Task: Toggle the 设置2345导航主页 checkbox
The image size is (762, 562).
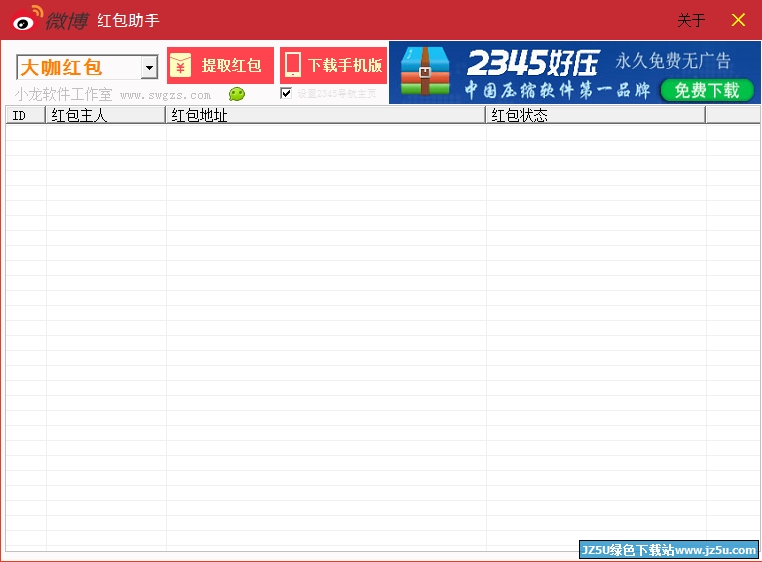Action: click(x=286, y=93)
